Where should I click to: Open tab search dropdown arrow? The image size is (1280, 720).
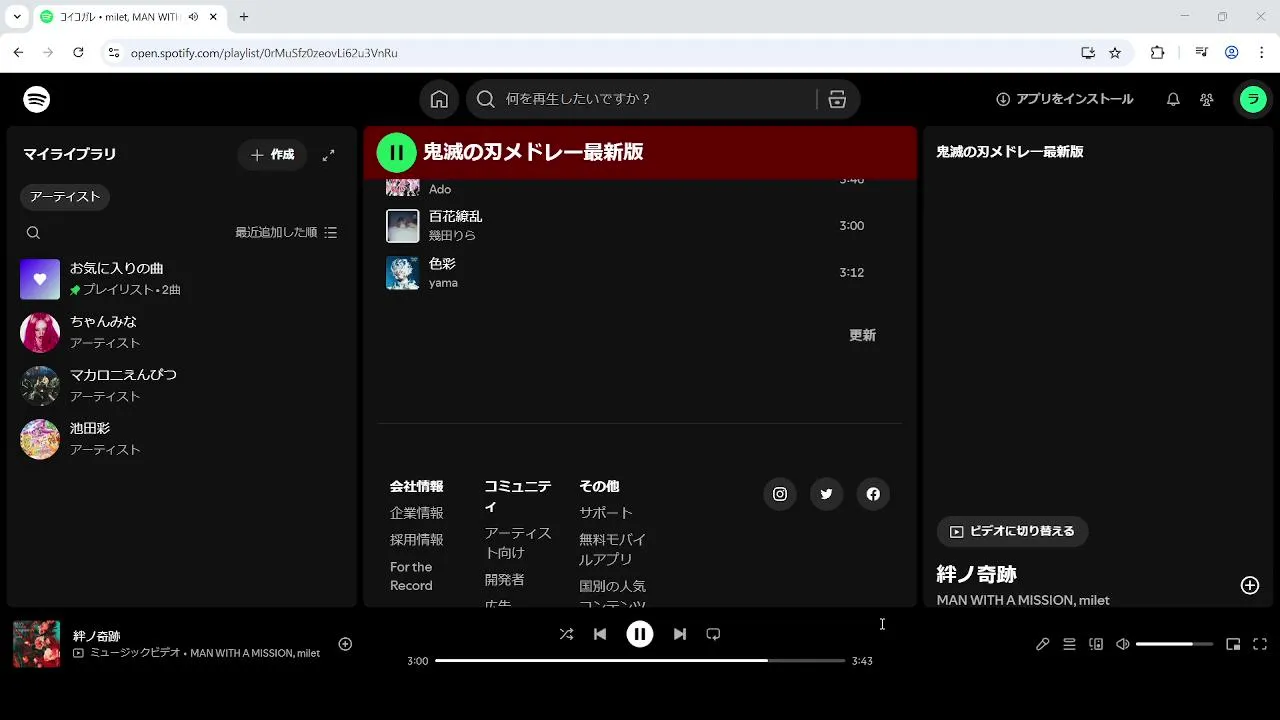17,17
